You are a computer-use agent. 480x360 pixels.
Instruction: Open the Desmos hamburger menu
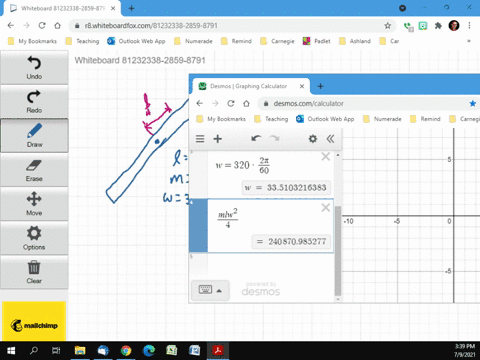coord(200,139)
